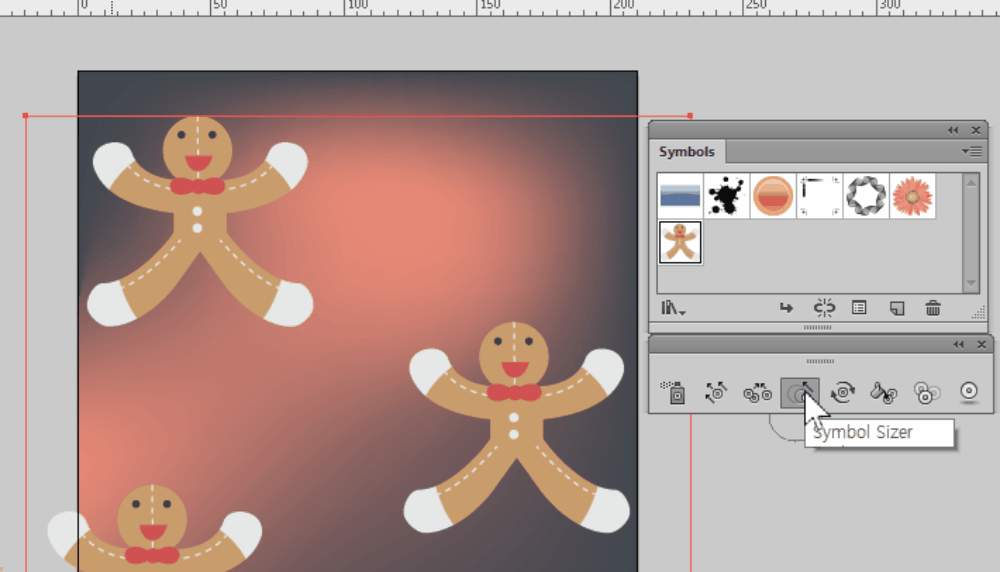Select the Symbol Stainer tool
The height and width of the screenshot is (572, 1000).
point(884,392)
